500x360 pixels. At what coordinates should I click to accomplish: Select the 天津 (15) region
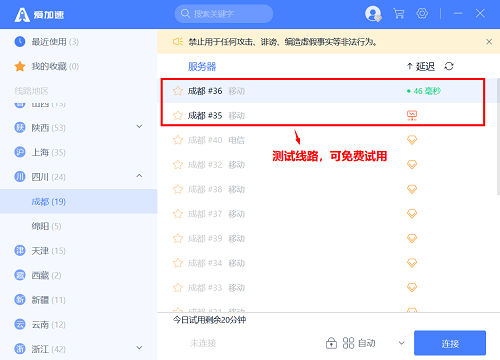pyautogui.click(x=78, y=251)
